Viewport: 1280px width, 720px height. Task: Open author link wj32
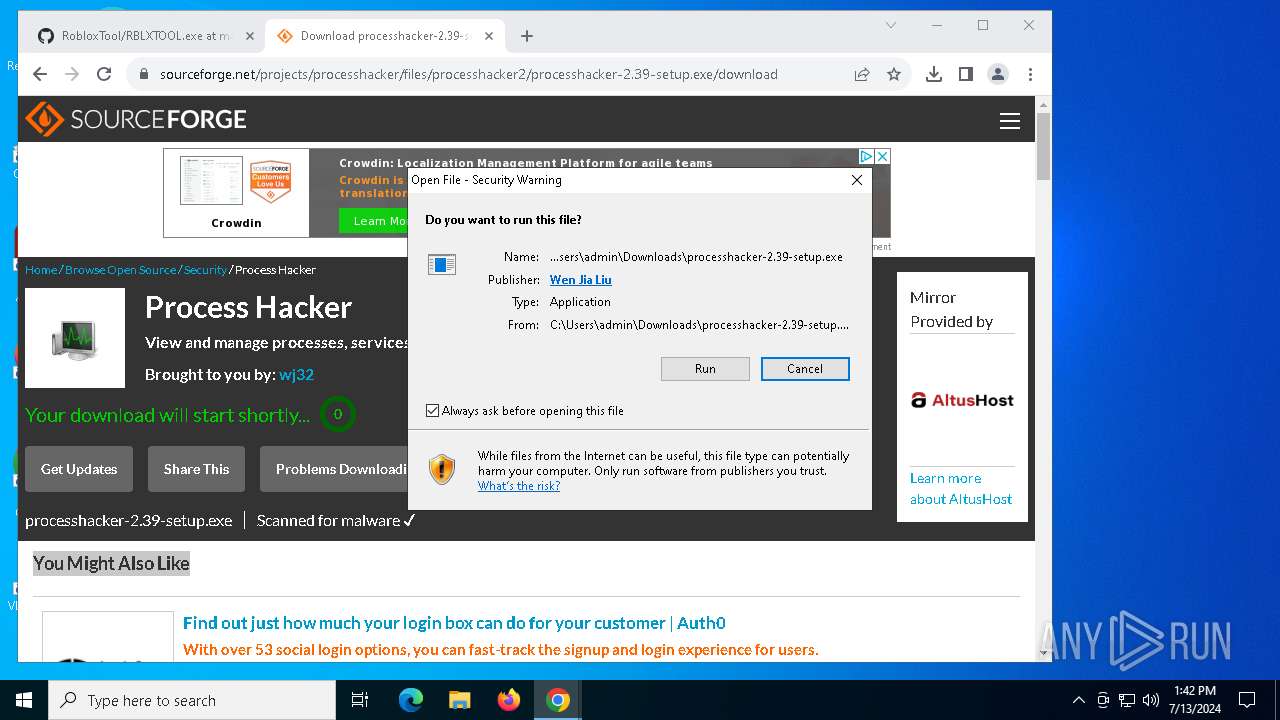[x=296, y=374]
